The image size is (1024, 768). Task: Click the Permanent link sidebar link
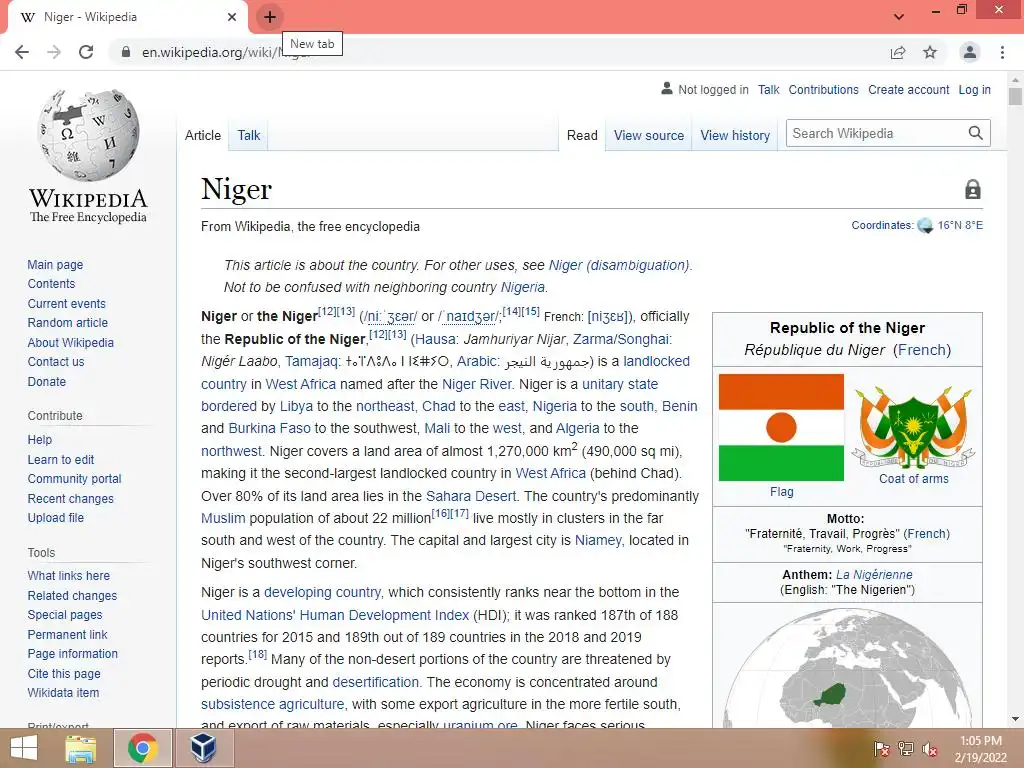point(67,634)
